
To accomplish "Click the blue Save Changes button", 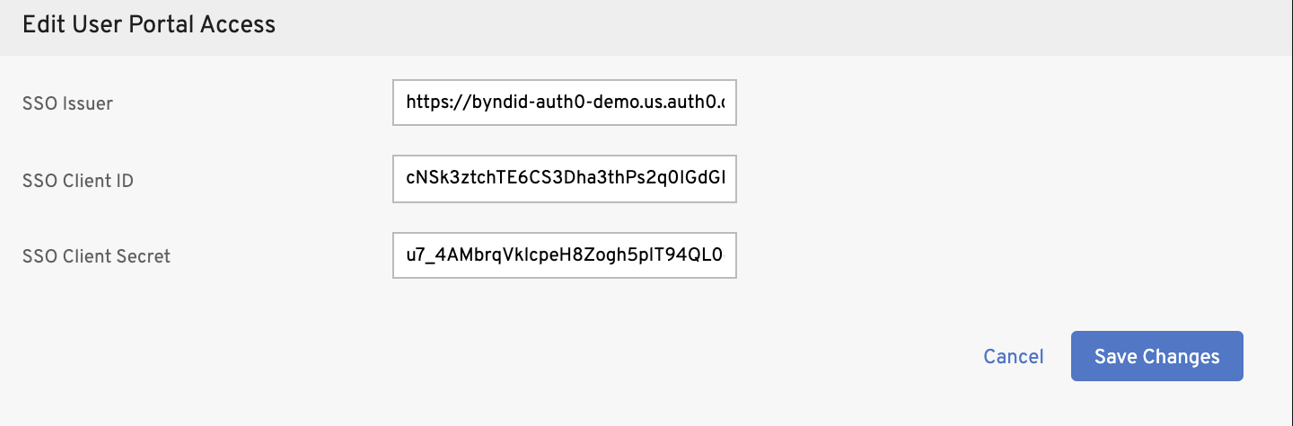I will [x=1156, y=357].
